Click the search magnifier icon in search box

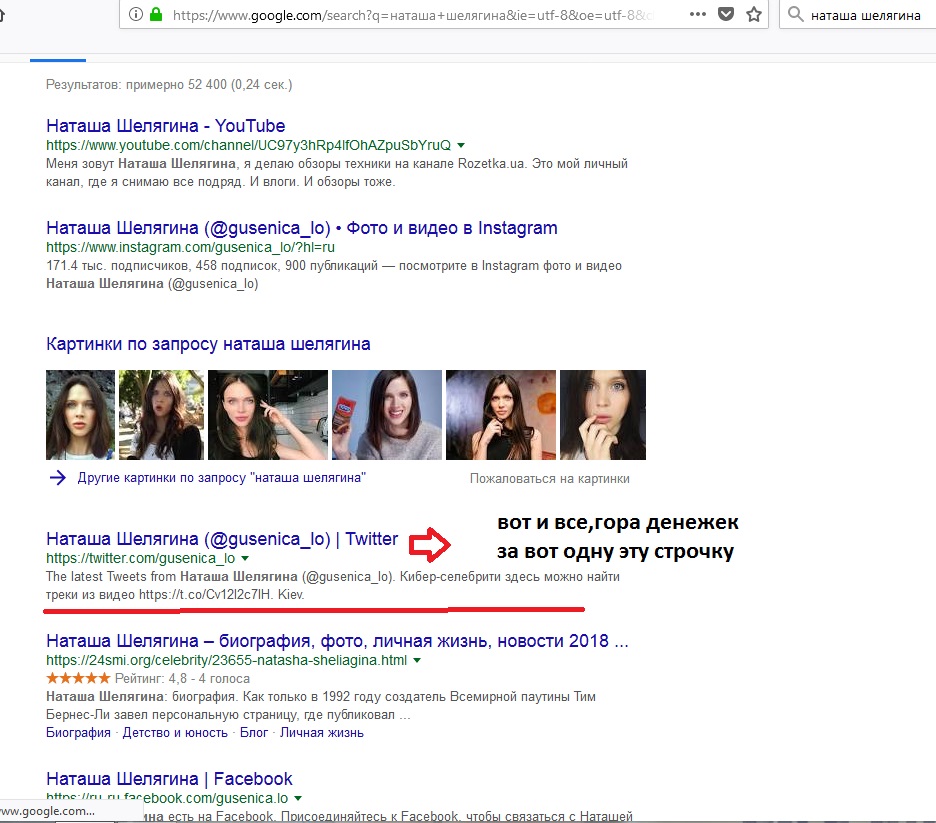click(795, 14)
